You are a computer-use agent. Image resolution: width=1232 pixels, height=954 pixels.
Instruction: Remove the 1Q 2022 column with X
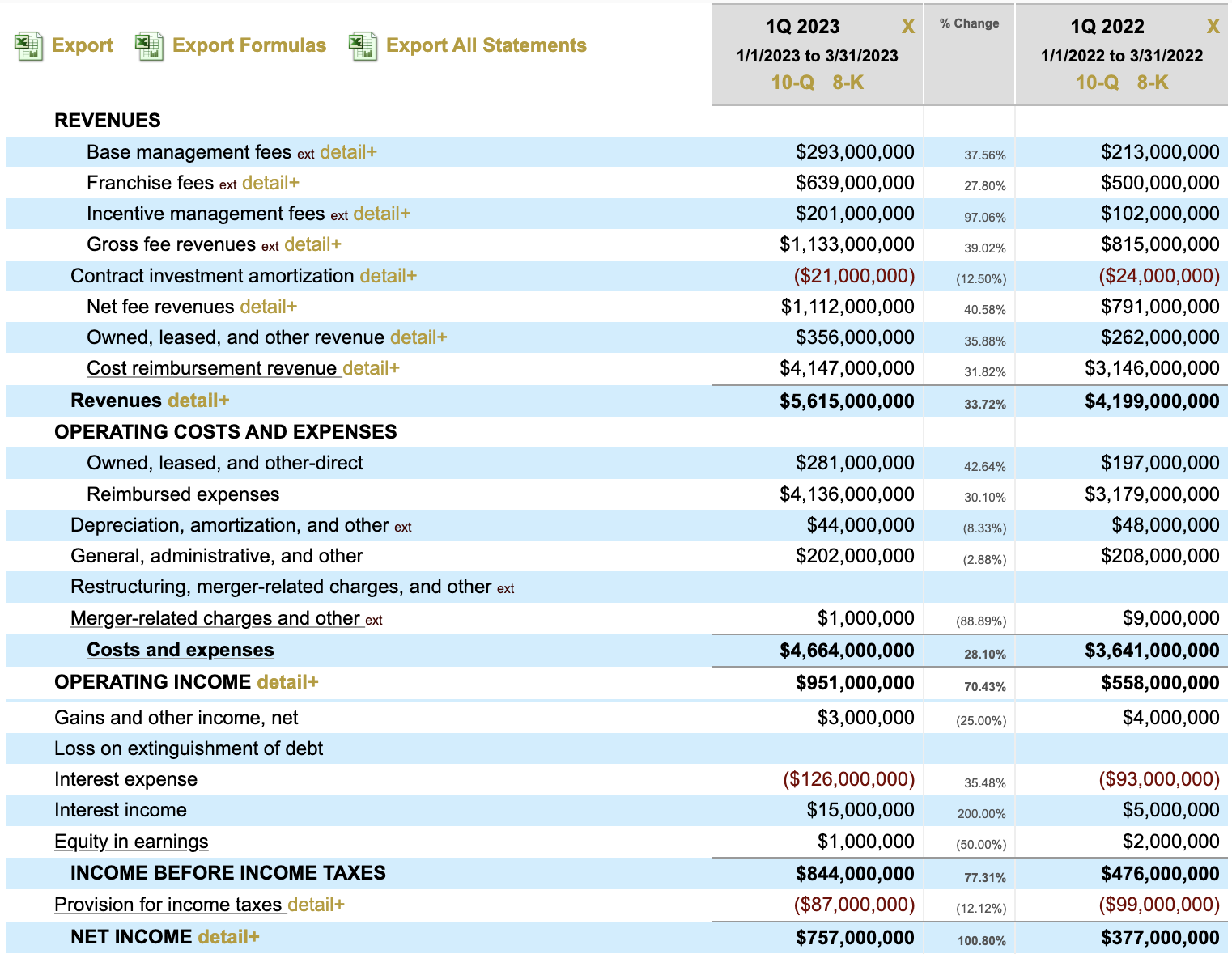1212,27
